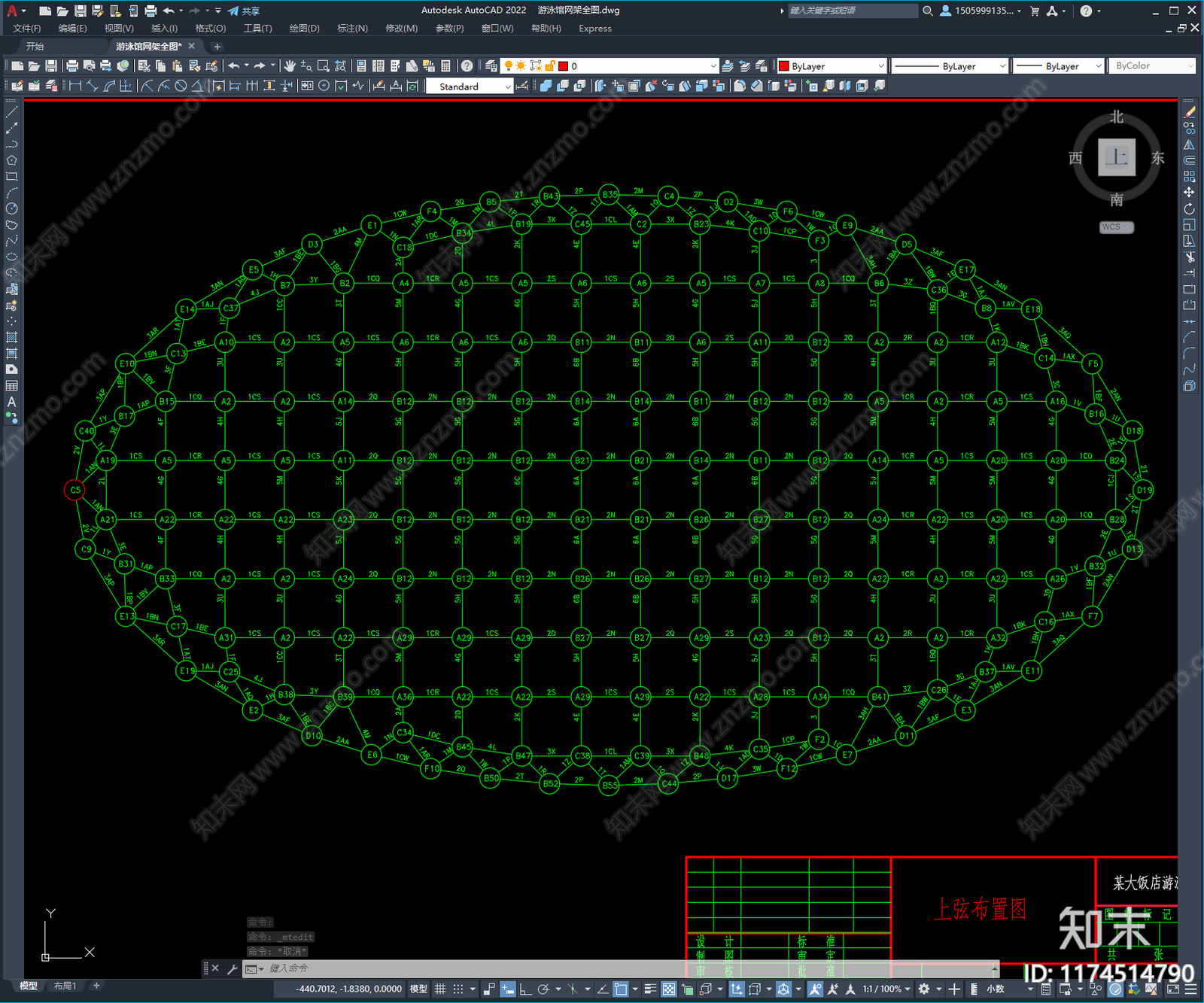The width and height of the screenshot is (1204, 1003).
Task: Select the Polygon draw tool
Action: pos(11,160)
